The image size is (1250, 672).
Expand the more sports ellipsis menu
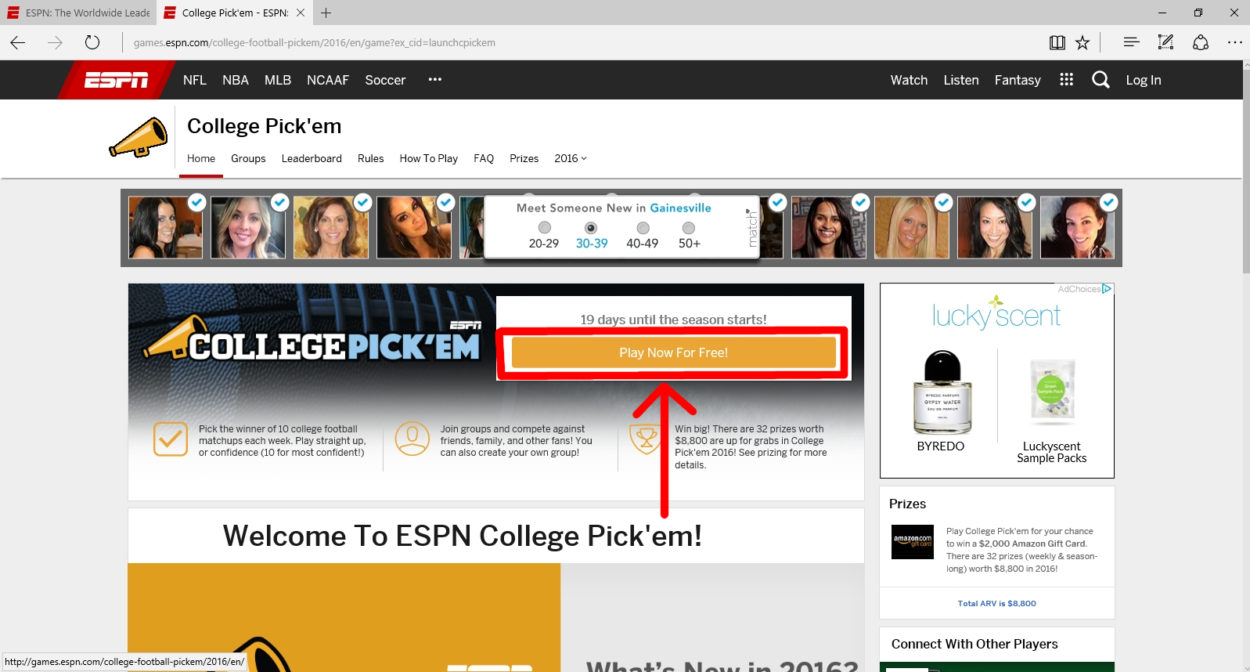pyautogui.click(x=435, y=80)
